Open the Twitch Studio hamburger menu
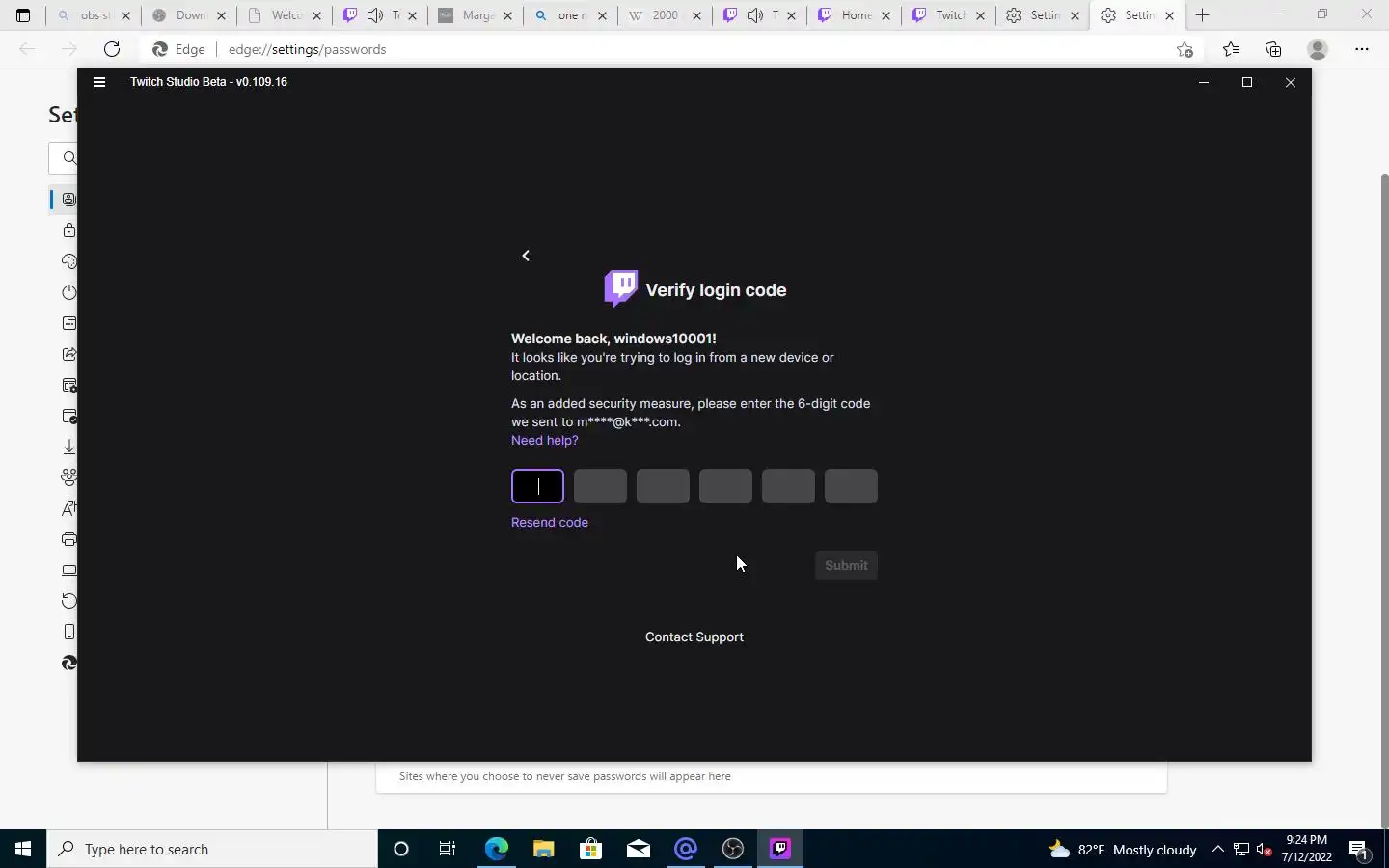The image size is (1389, 868). pos(98,82)
